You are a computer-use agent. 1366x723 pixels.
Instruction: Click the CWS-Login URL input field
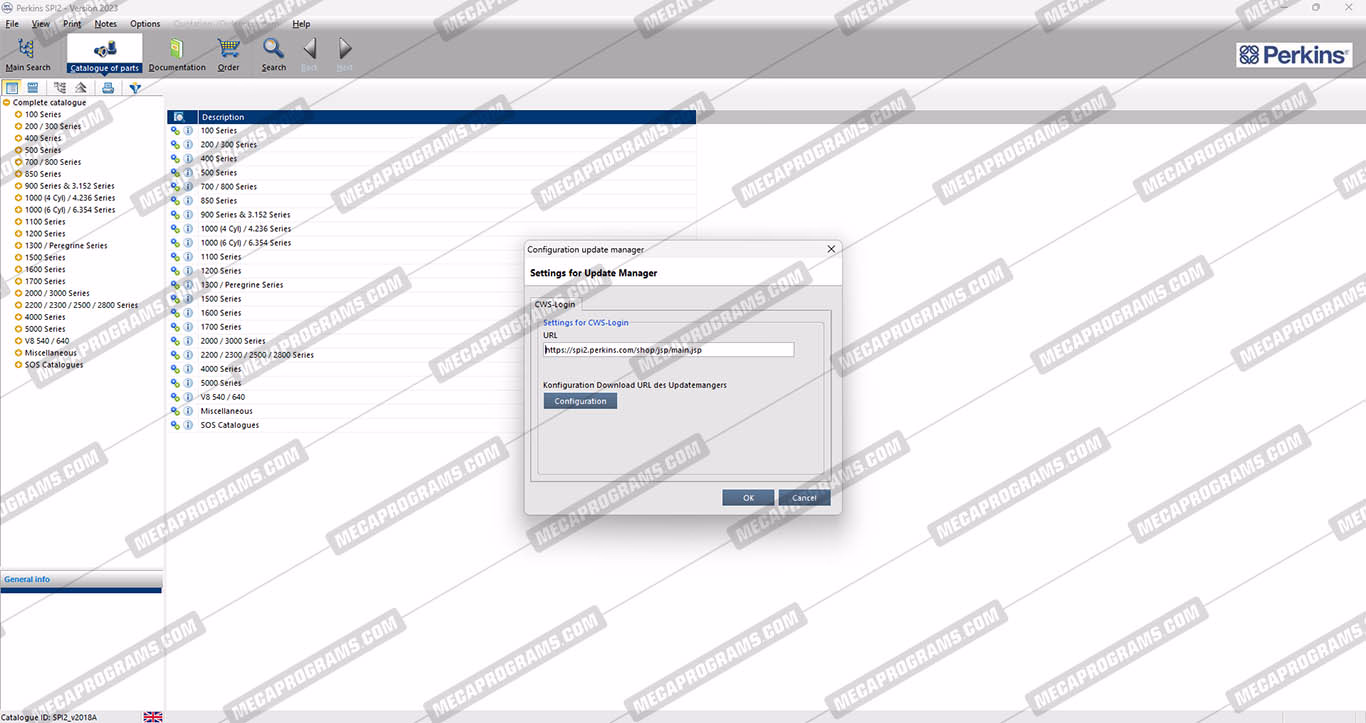point(668,350)
